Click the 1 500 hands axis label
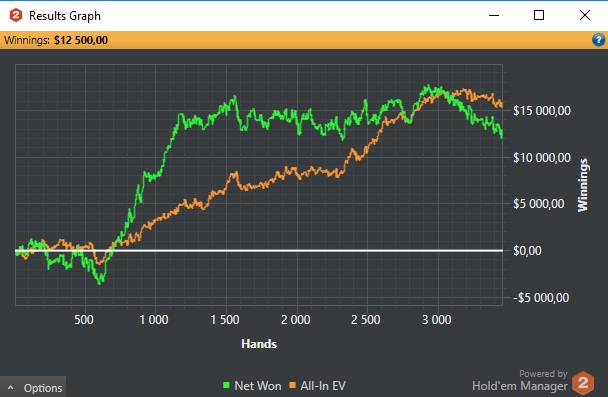This screenshot has width=608, height=397. tap(225, 319)
